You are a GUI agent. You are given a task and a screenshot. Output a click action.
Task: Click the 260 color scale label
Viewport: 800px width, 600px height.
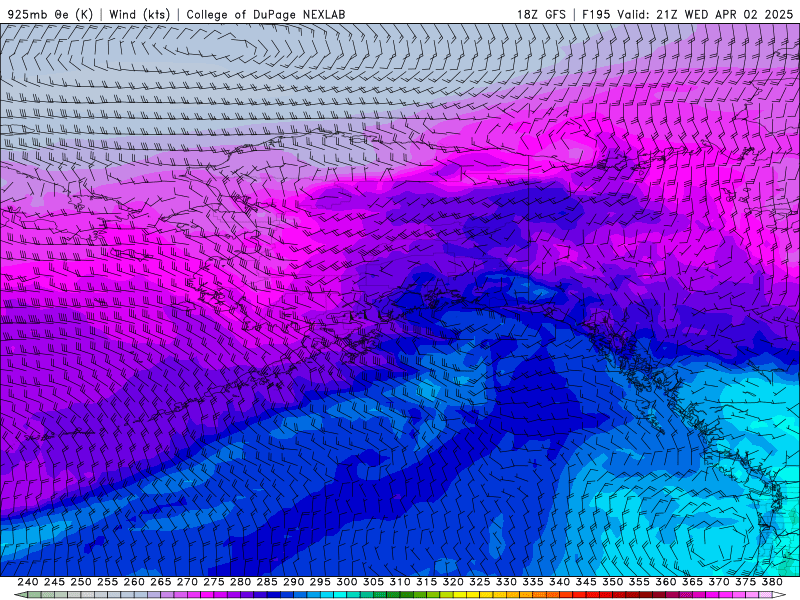[x=134, y=582]
